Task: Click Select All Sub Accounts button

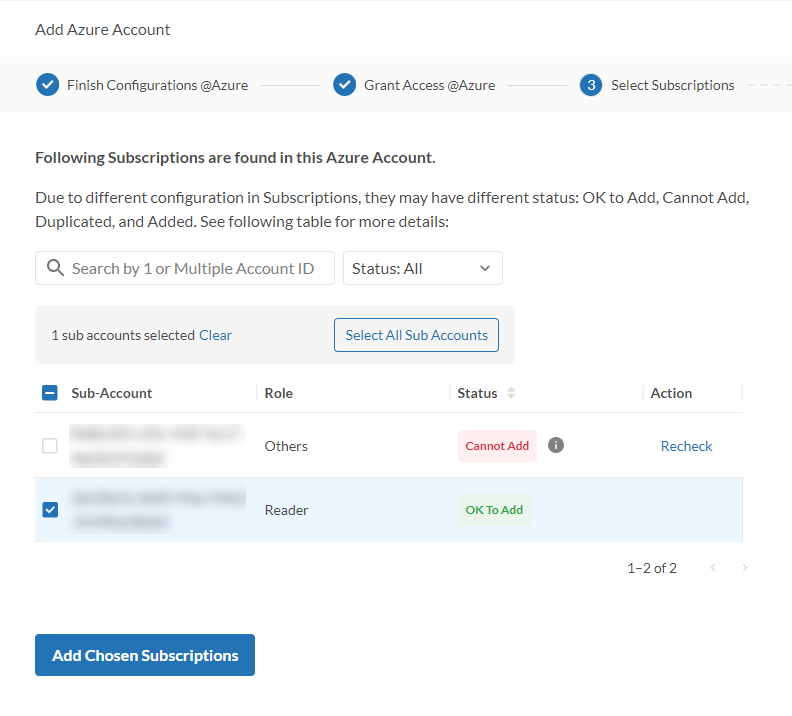Action: pos(416,335)
